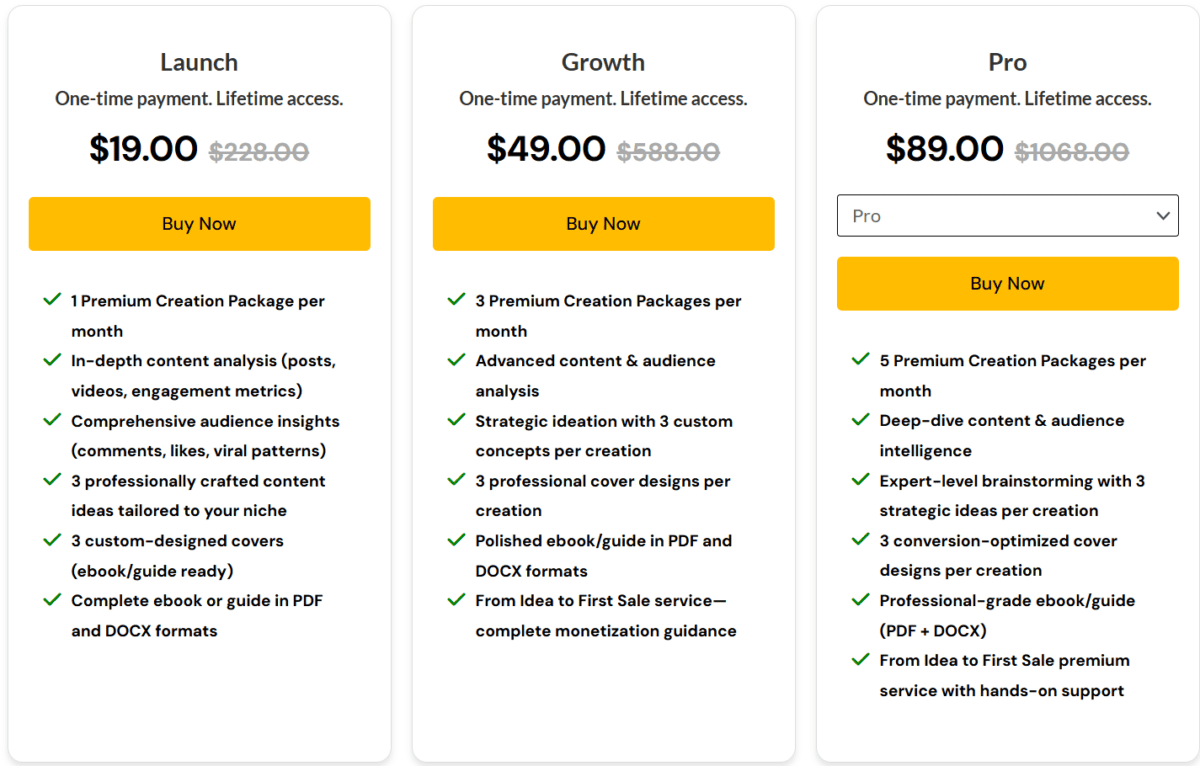Click checkmark beside 'Expert-level brainstorming'
Viewport: 1200px width, 766px height.
coord(861,479)
